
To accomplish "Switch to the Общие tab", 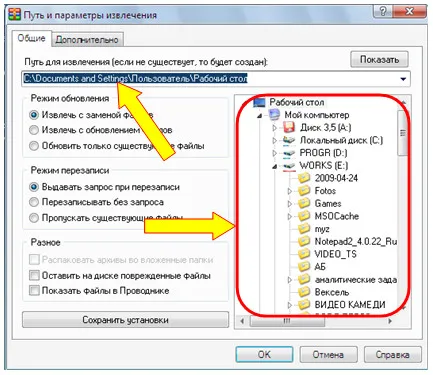I will [31, 38].
